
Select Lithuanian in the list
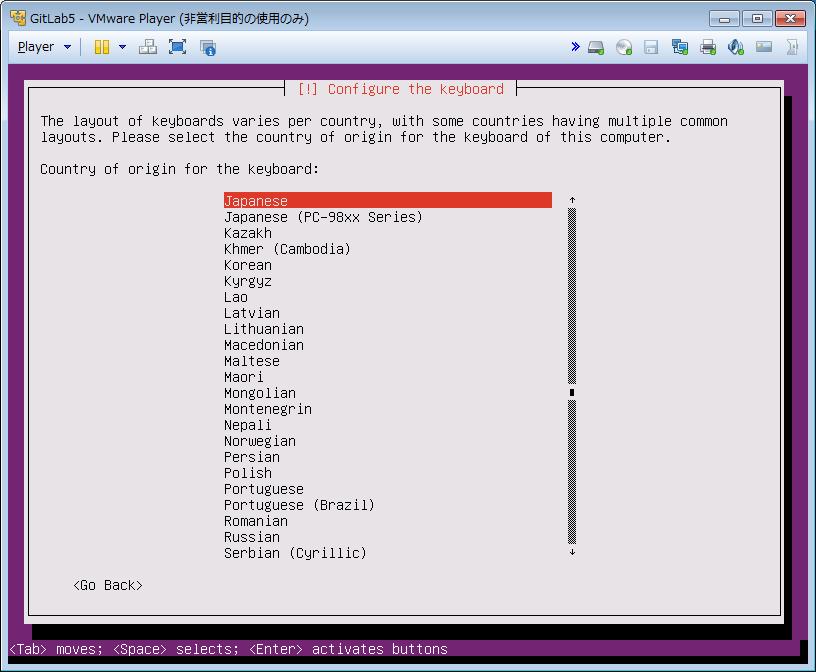click(x=264, y=329)
